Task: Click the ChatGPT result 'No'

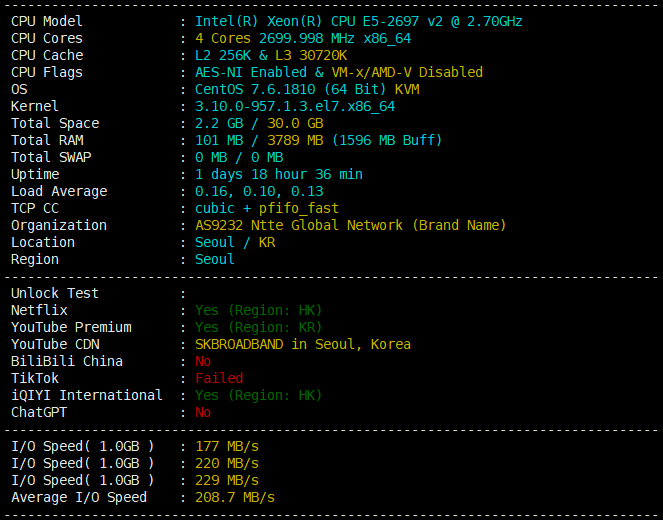Action: 203,412
